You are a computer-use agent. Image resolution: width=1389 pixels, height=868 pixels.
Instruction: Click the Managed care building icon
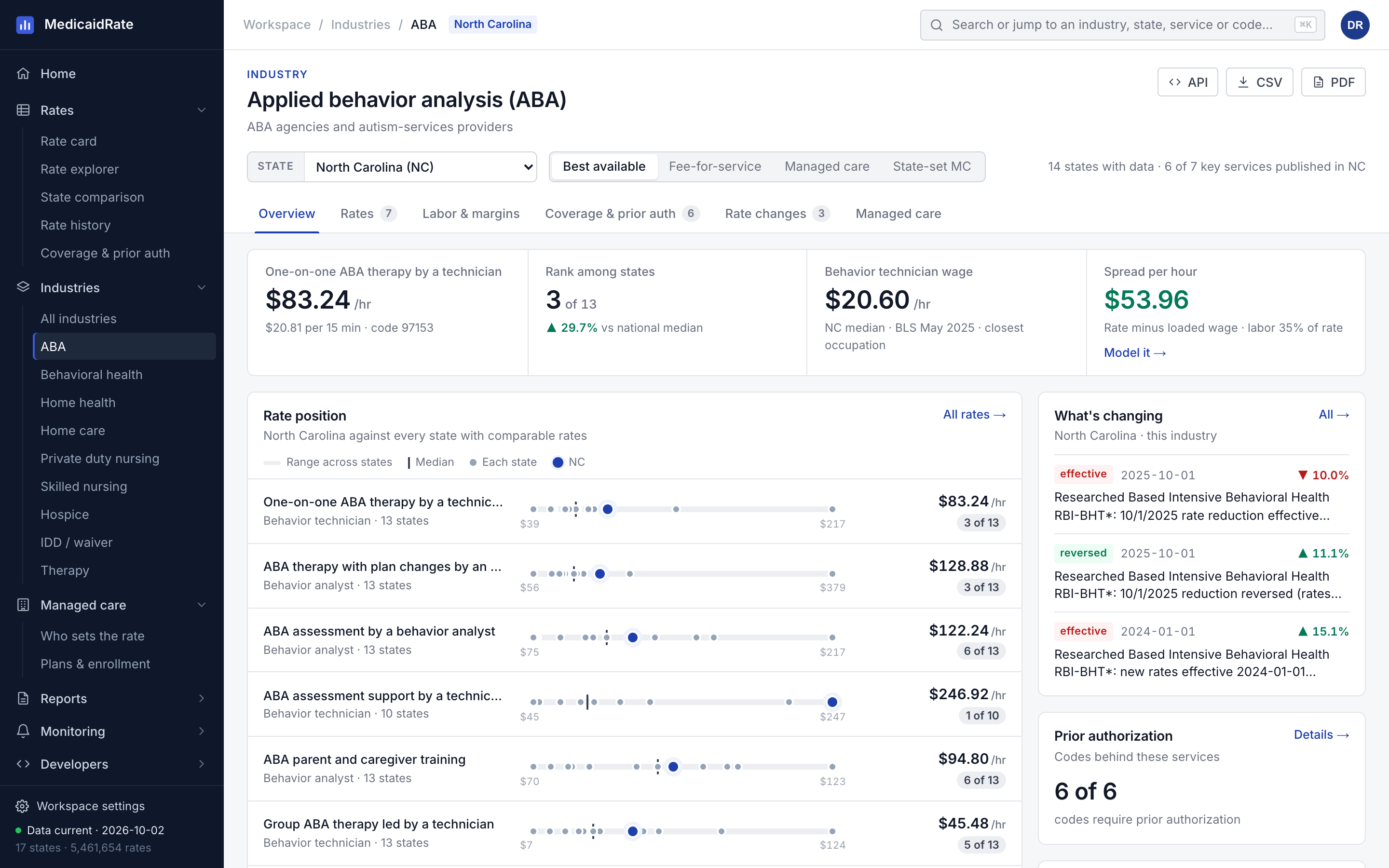coord(23,605)
